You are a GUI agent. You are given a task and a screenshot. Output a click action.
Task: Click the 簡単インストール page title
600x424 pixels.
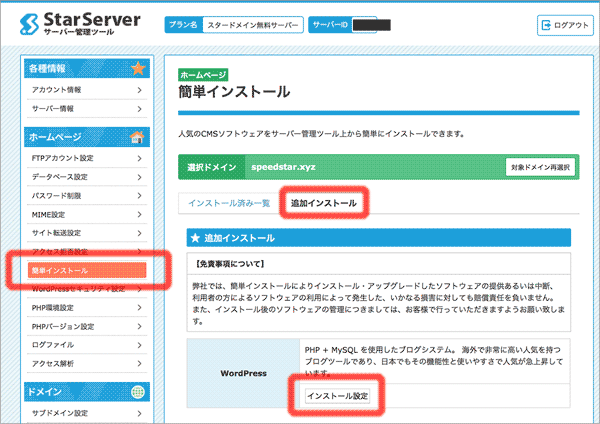pyautogui.click(x=234, y=92)
